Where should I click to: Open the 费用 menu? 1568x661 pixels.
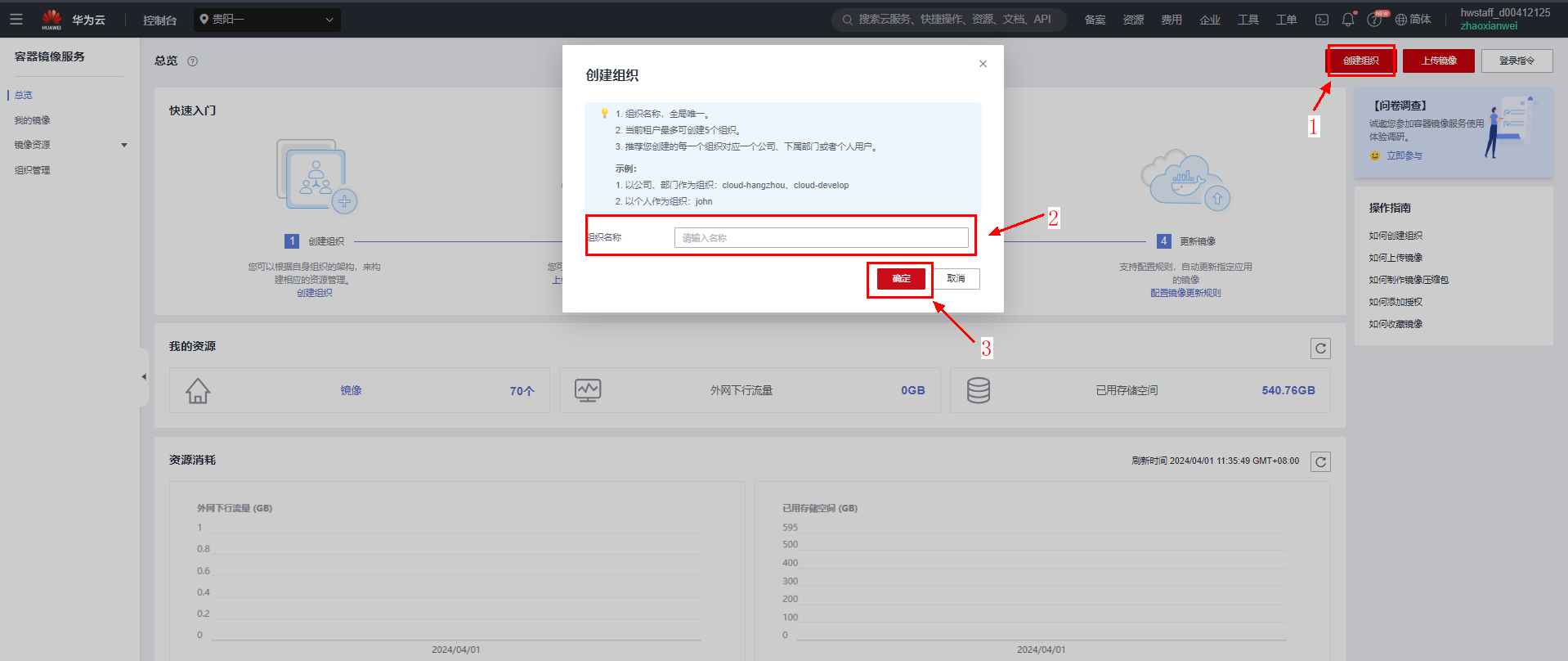coord(1172,20)
